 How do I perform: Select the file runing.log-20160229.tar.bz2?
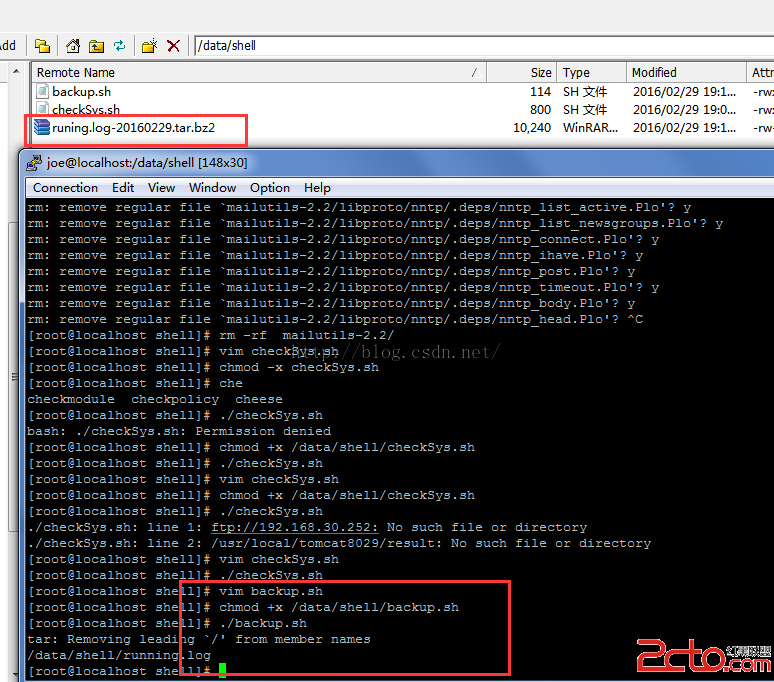(133, 128)
